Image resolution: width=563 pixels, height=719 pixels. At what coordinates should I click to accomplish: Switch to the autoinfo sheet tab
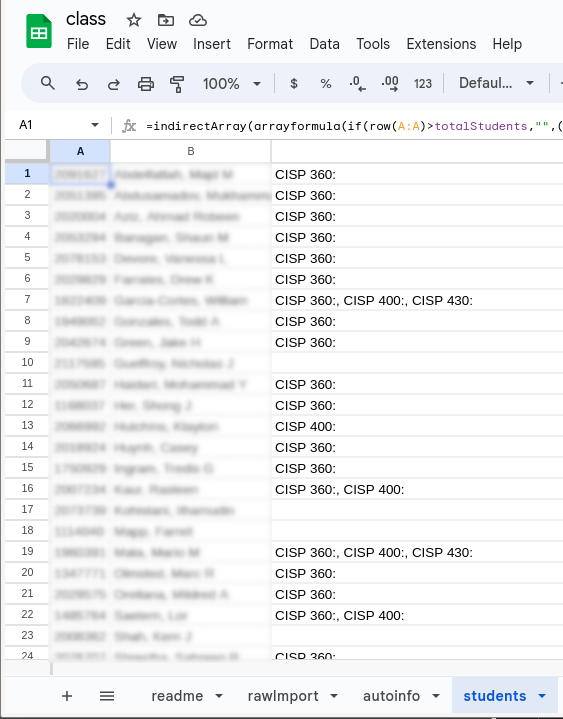(x=392, y=696)
